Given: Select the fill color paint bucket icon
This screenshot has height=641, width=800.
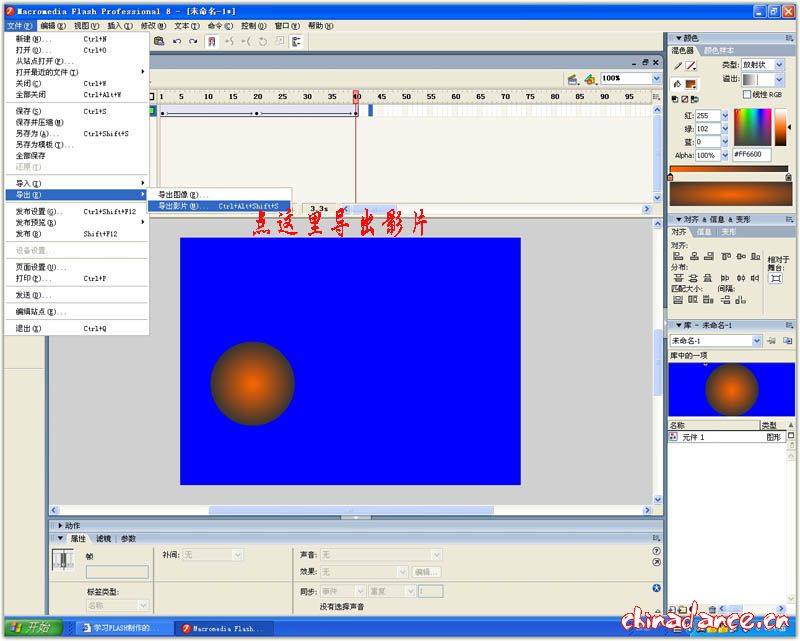Looking at the screenshot, I should [678, 83].
